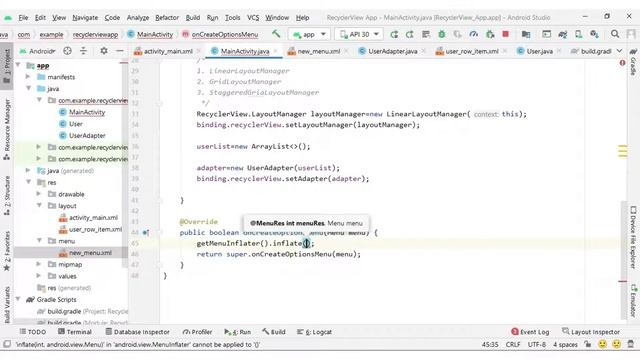
Task: Open the Profiler tool window
Action: [197, 332]
